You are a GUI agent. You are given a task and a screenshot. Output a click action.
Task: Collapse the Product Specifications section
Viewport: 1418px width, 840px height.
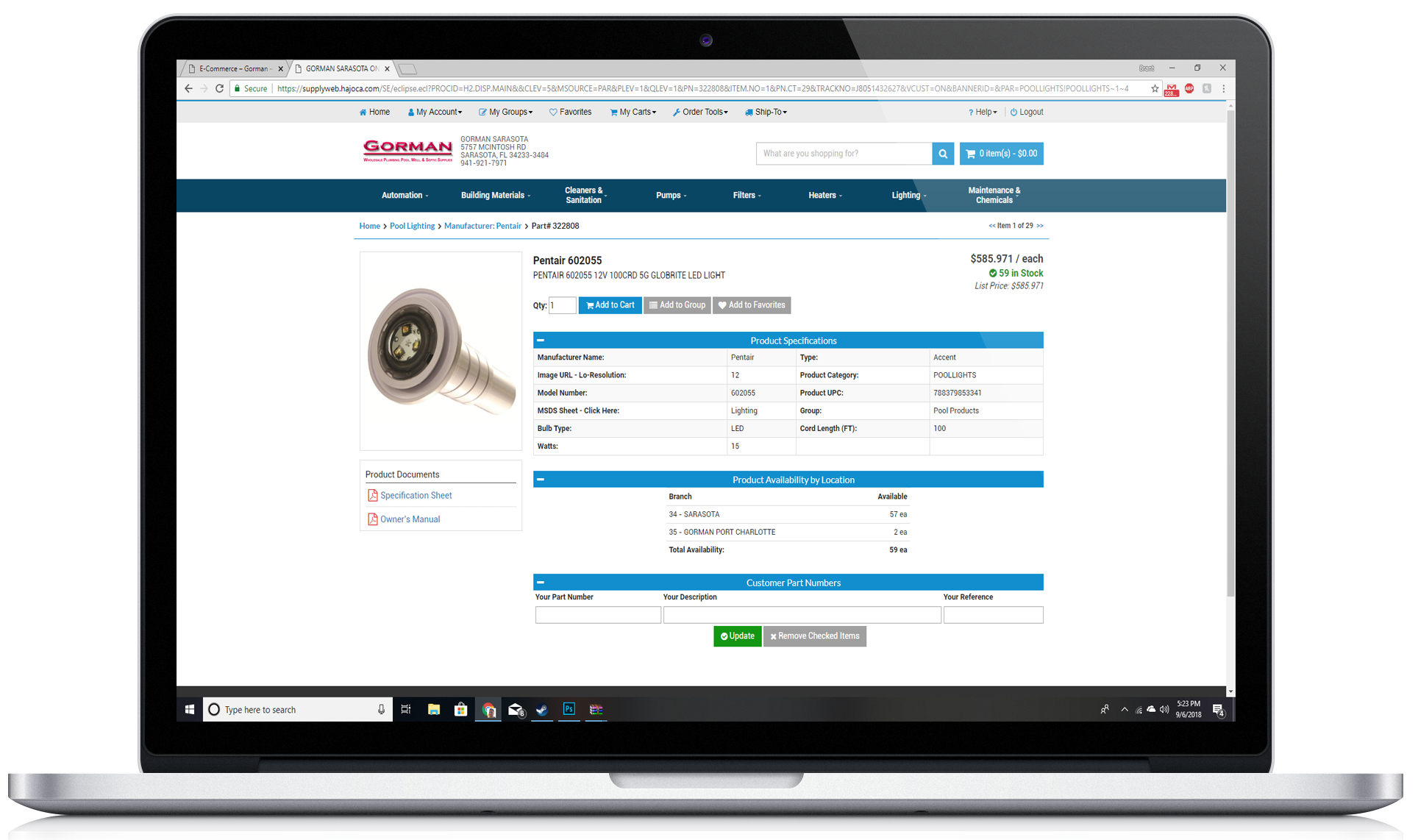coord(541,341)
